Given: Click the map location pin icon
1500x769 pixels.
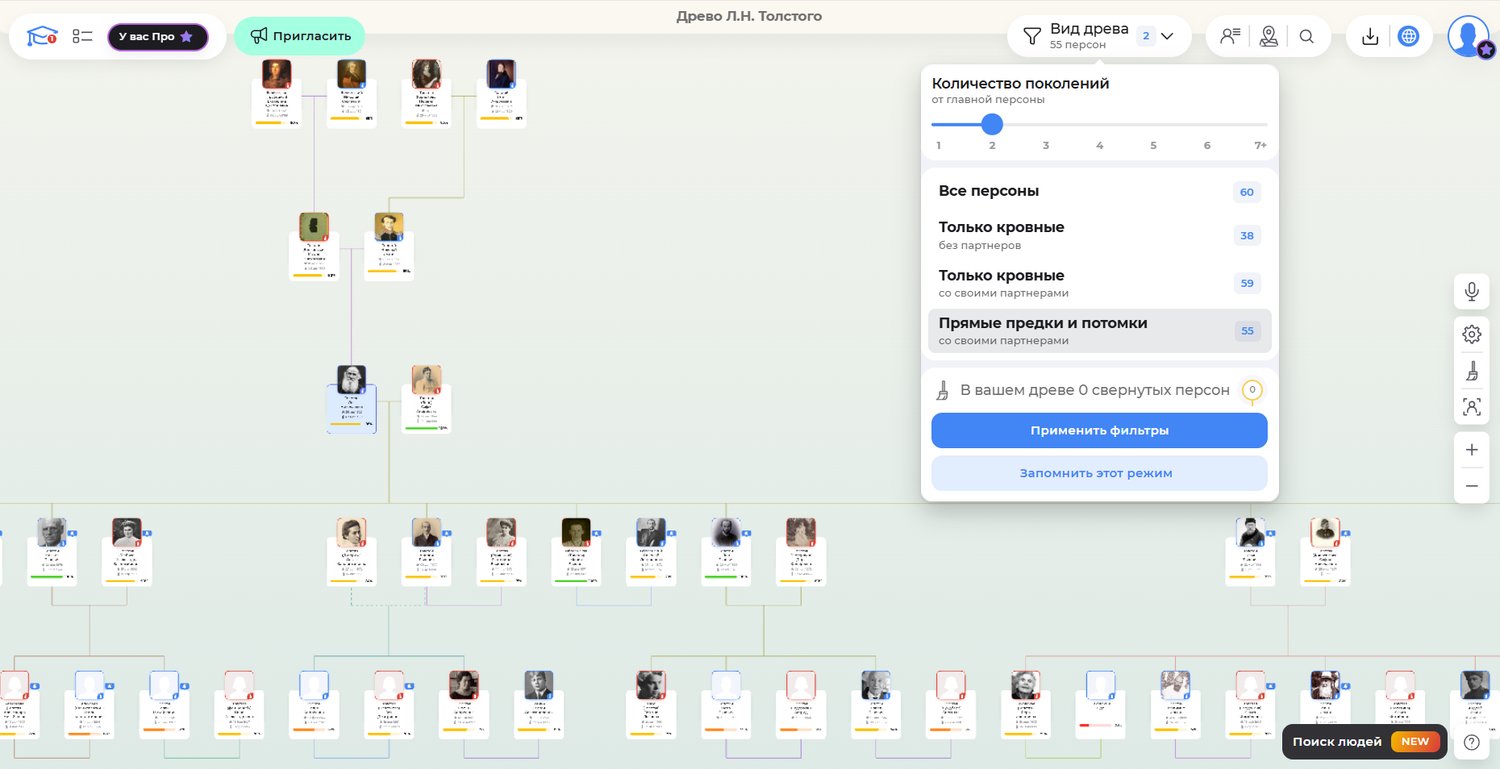Looking at the screenshot, I should (x=1269, y=37).
